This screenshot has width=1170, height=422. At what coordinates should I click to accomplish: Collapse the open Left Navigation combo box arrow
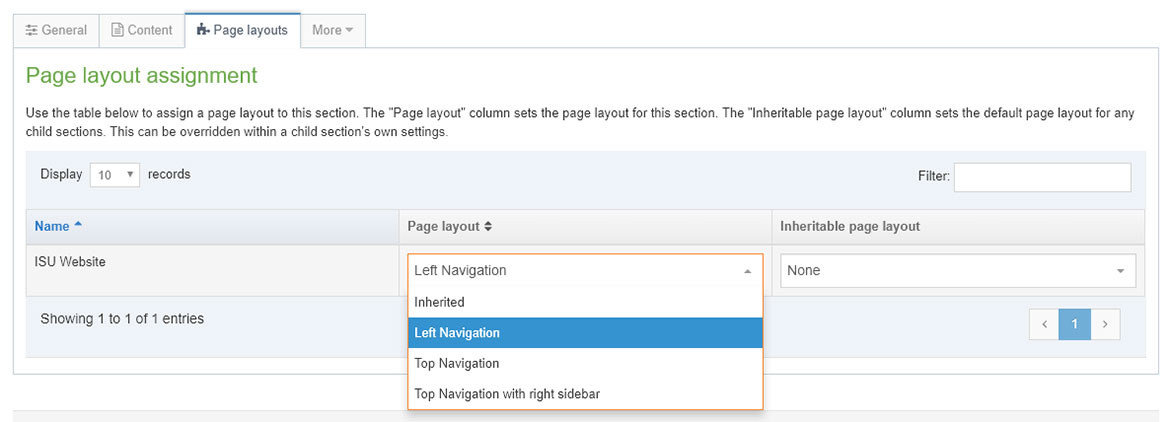click(747, 271)
